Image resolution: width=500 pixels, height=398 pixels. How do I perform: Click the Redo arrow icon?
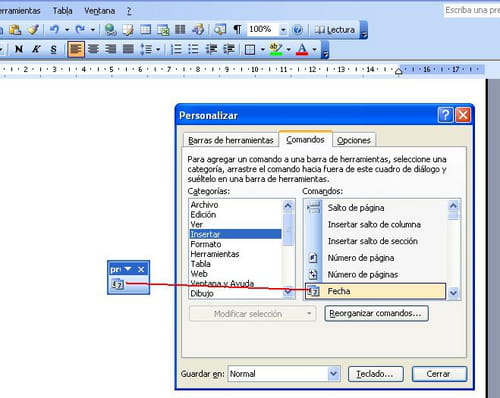(80, 30)
